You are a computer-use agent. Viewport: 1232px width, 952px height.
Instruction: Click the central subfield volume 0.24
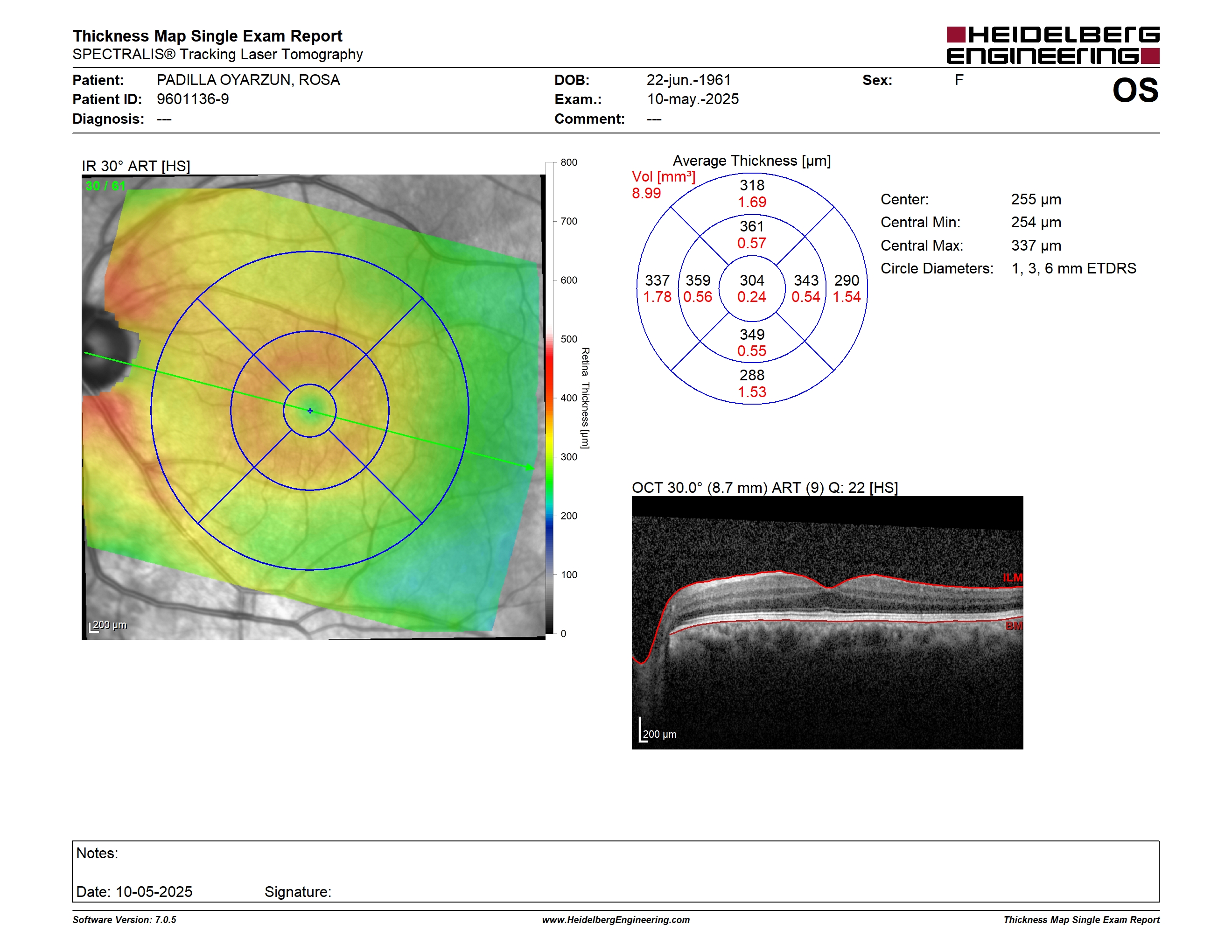click(x=752, y=297)
